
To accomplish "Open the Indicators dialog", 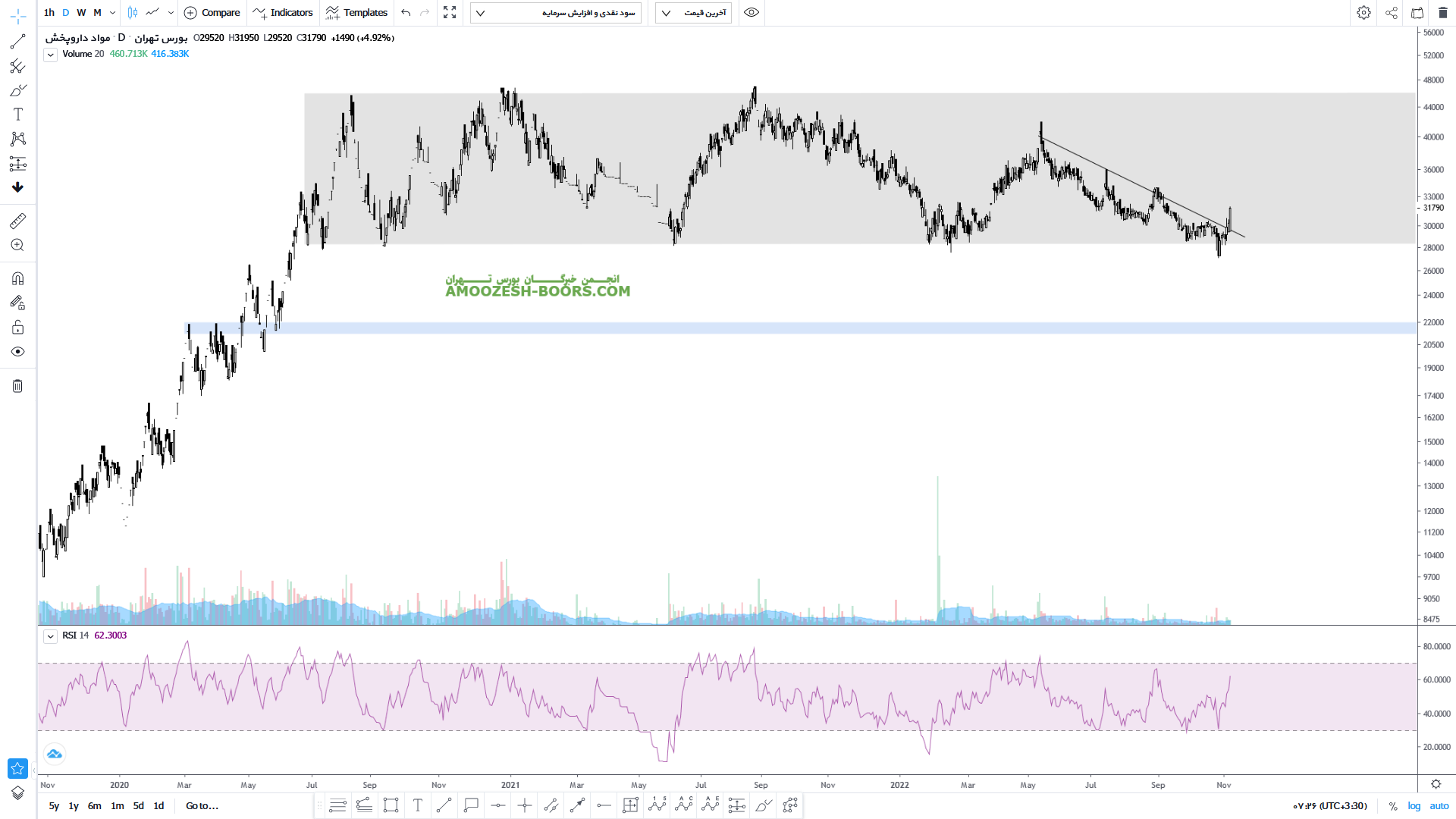I will pos(283,13).
